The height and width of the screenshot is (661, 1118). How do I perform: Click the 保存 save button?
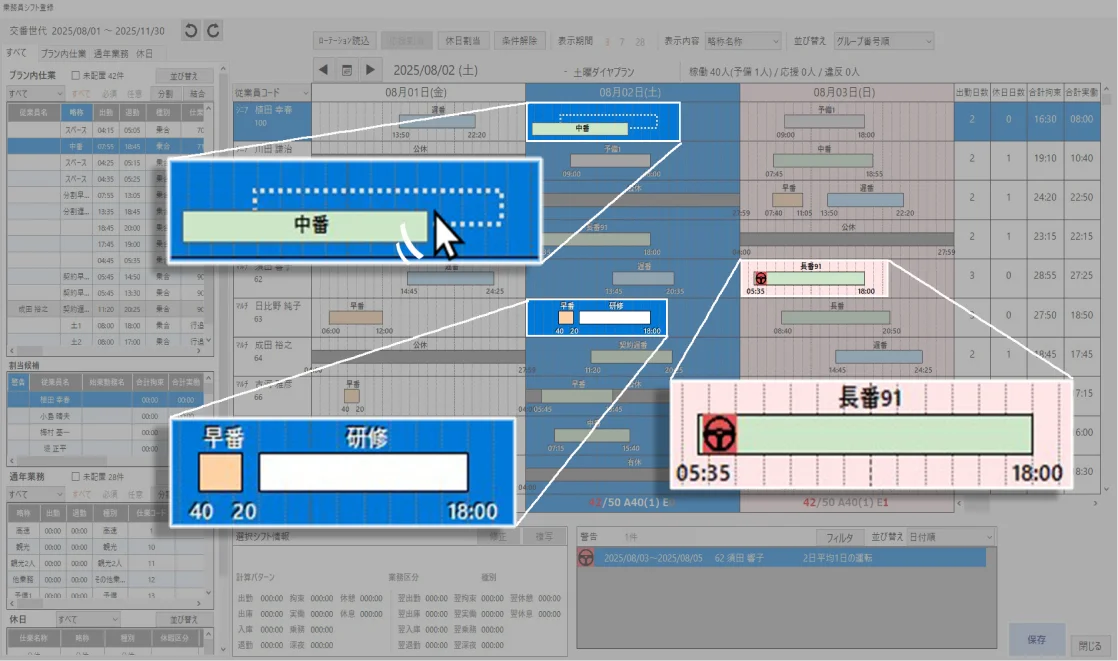point(1037,640)
